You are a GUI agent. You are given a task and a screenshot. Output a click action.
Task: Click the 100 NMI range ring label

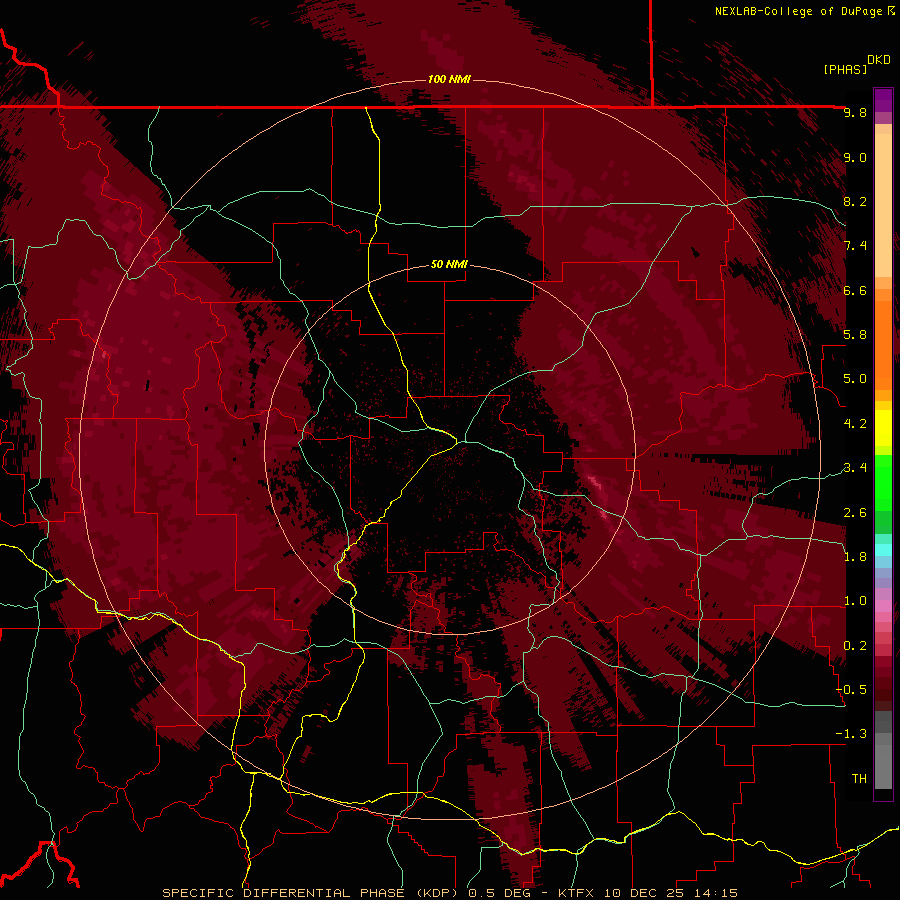click(x=449, y=79)
